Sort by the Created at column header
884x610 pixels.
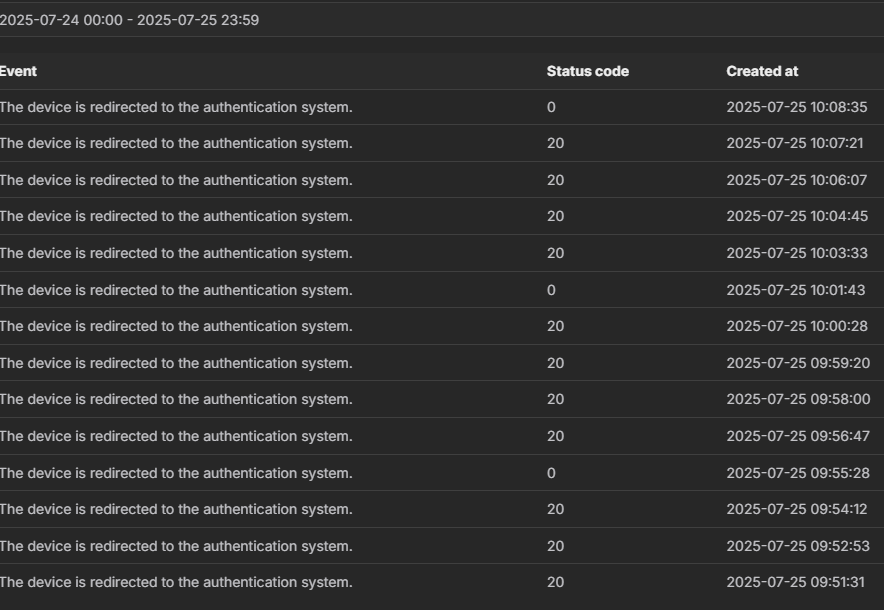click(x=762, y=71)
